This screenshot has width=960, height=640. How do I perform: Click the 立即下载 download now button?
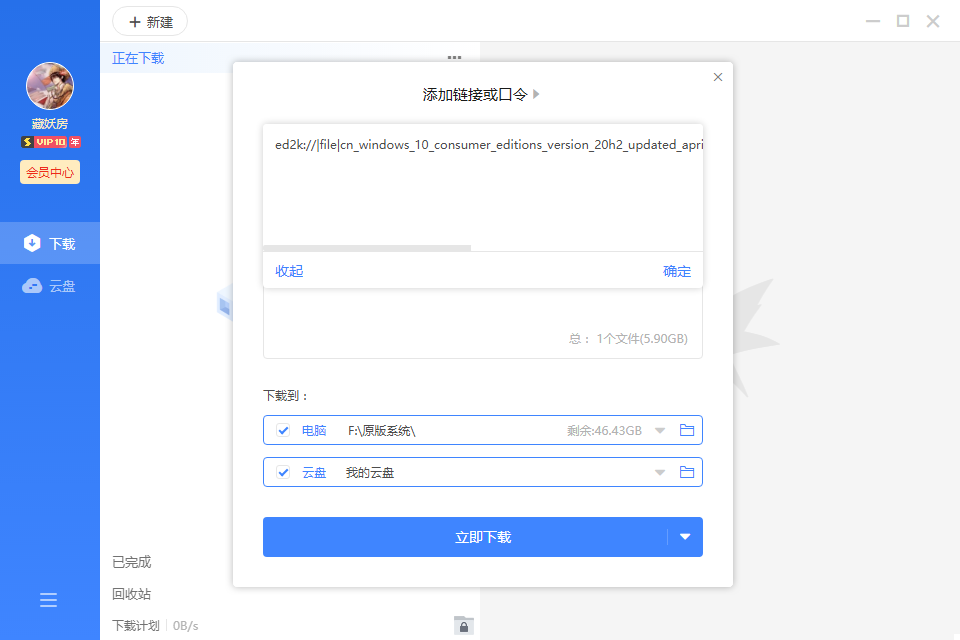pos(465,537)
